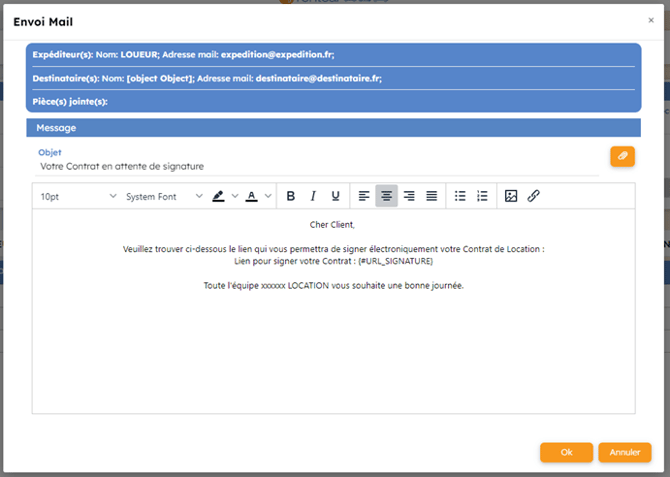670x477 pixels.
Task: Toggle bold formatting
Action: (x=291, y=196)
